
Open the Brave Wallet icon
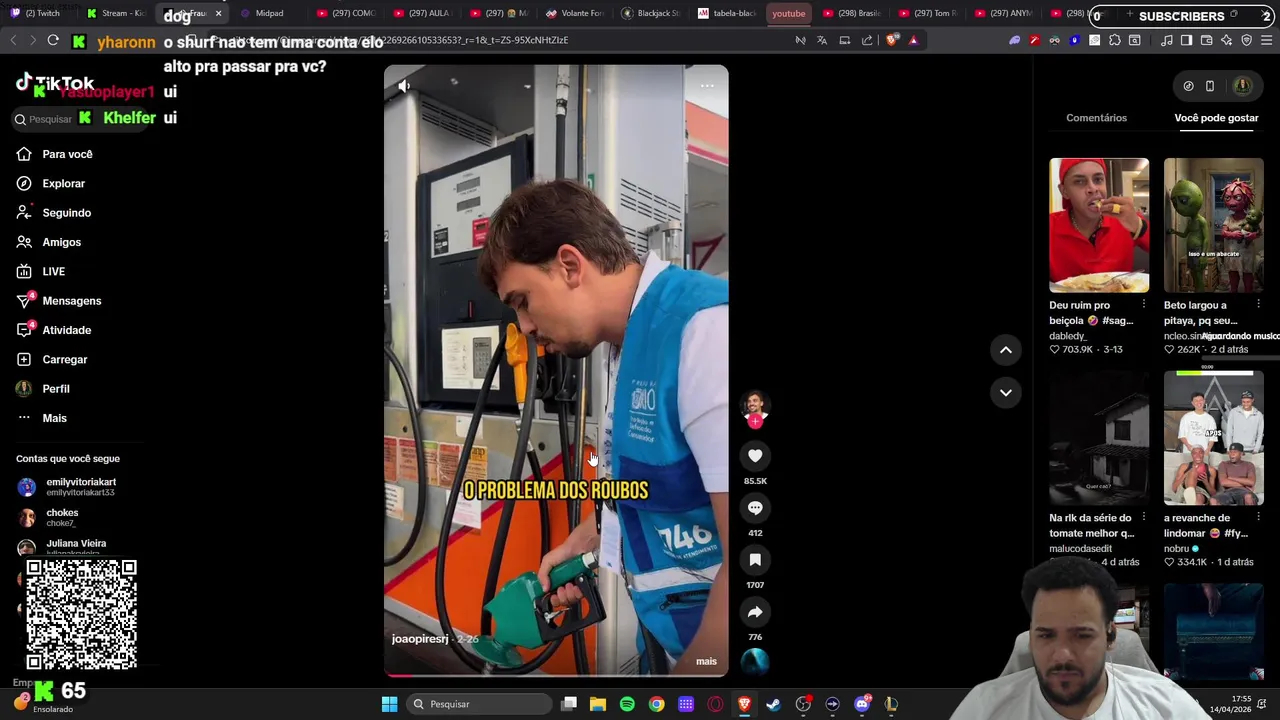(1206, 40)
